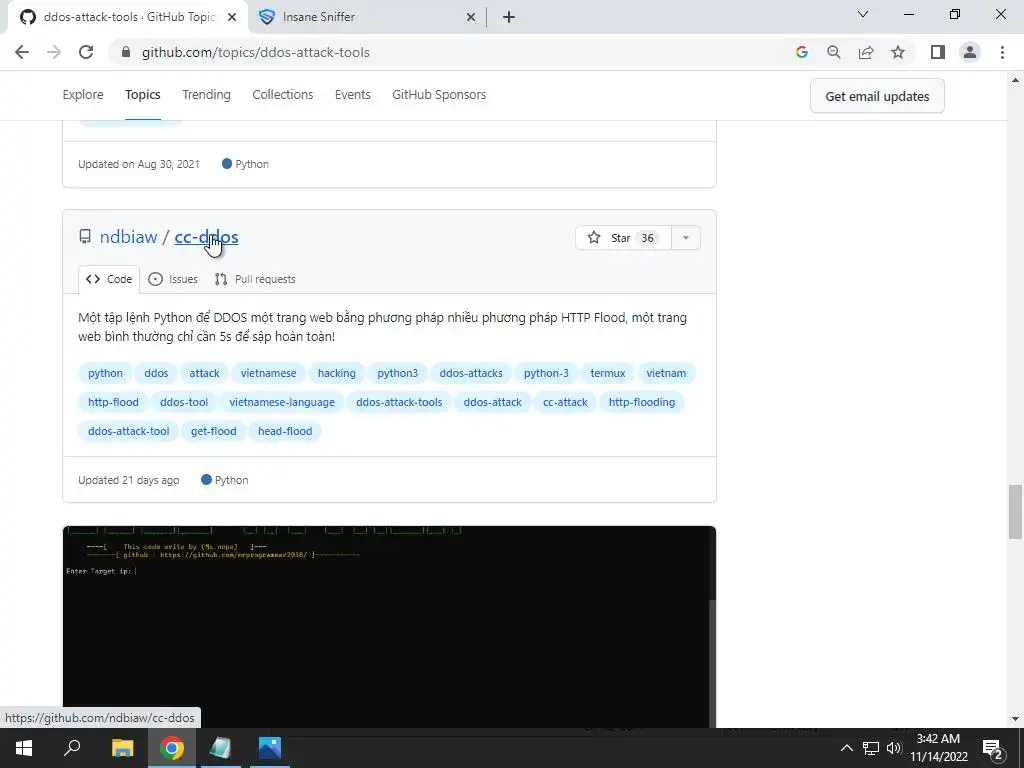Screen dimensions: 1024x768
Task: Click the python-3 topic tag
Action: (546, 373)
